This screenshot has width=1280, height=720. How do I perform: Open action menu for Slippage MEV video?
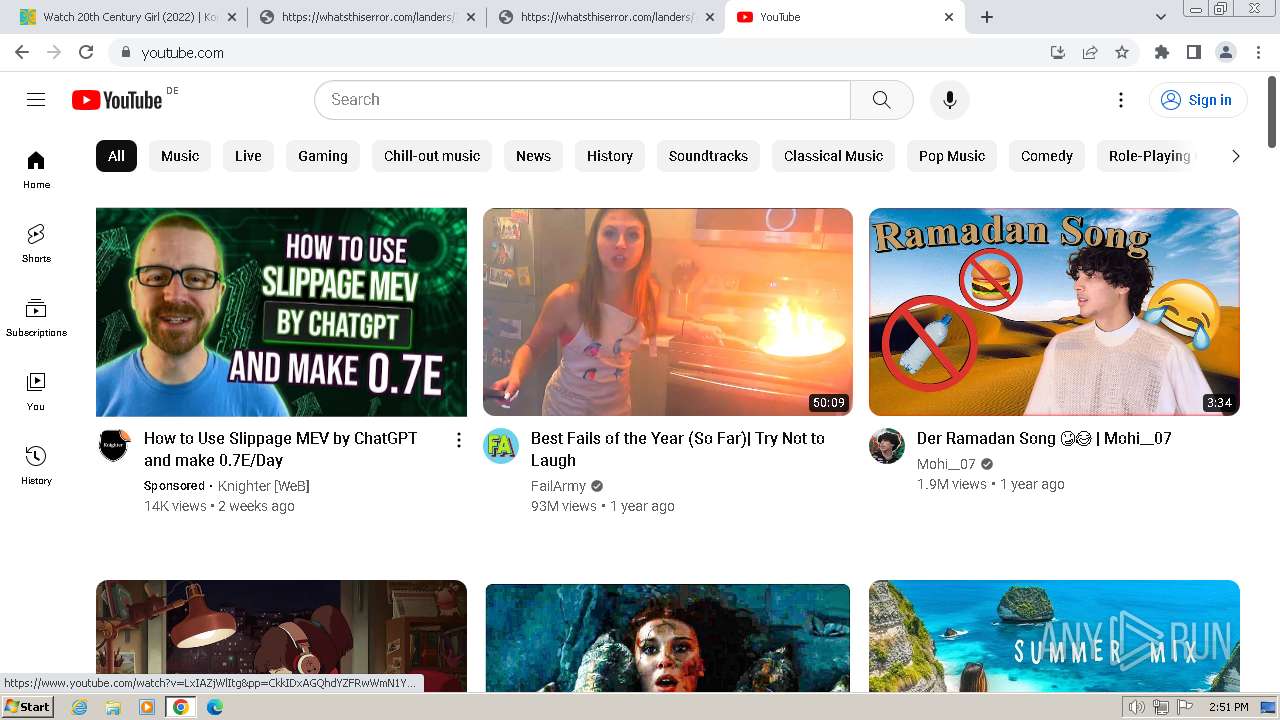458,440
